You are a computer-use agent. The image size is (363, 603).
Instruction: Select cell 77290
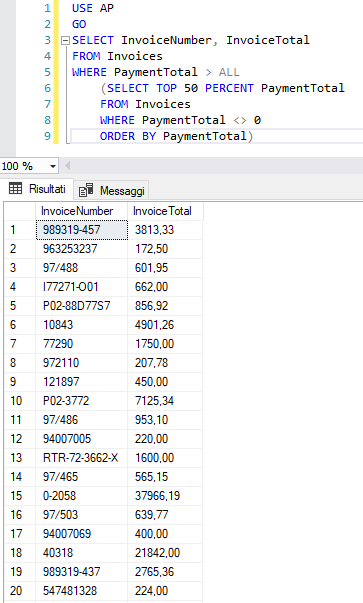pyautogui.click(x=82, y=344)
